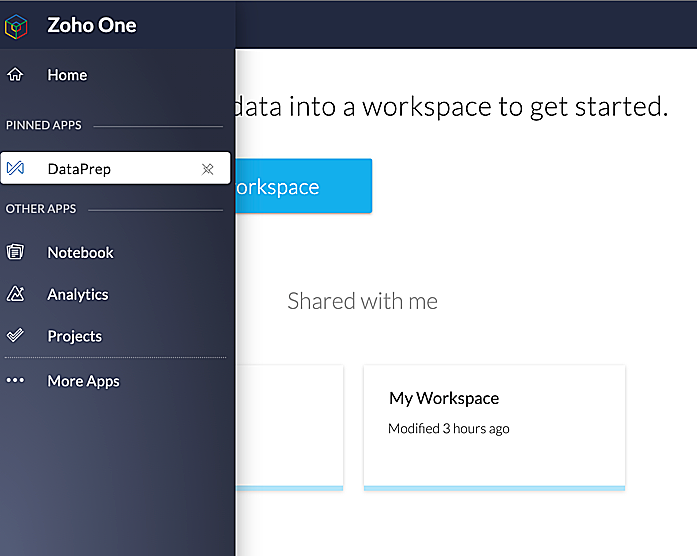Image resolution: width=697 pixels, height=556 pixels.
Task: Click the DataPrep app icon
Action: pos(16,168)
